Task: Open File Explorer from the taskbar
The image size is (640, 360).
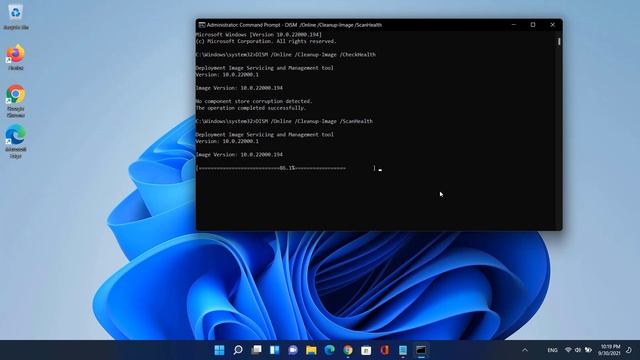Action: [311, 350]
